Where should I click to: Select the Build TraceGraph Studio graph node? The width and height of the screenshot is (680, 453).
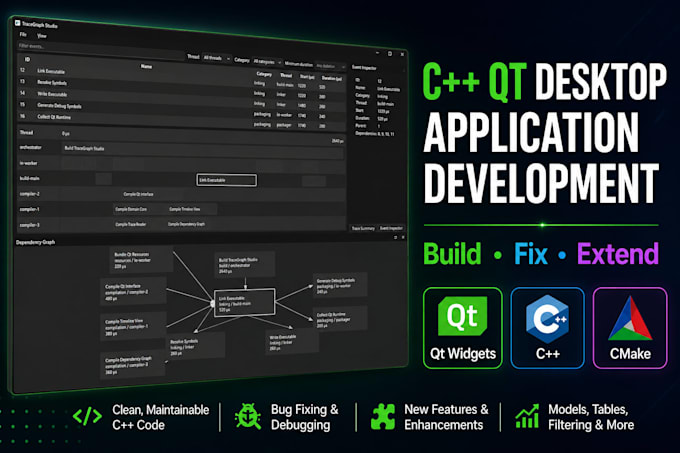coord(245,265)
